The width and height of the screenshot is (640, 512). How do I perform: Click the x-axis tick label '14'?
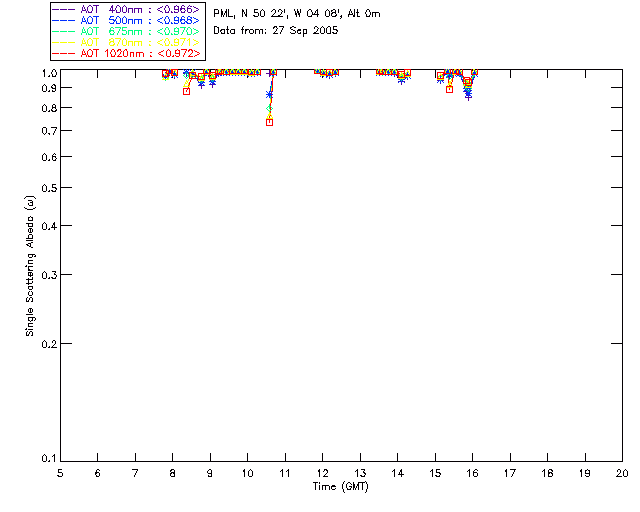tap(398, 473)
